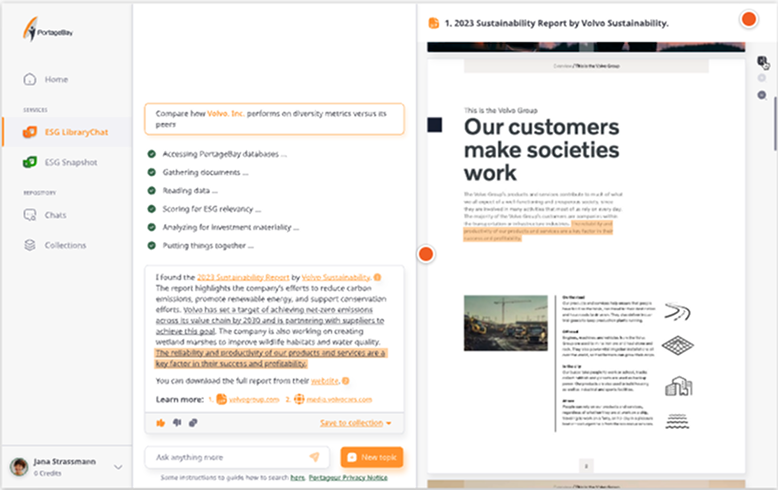Viewport: 778px width, 490px height.
Task: Open the Volvo Sustainability link
Action: 336,277
